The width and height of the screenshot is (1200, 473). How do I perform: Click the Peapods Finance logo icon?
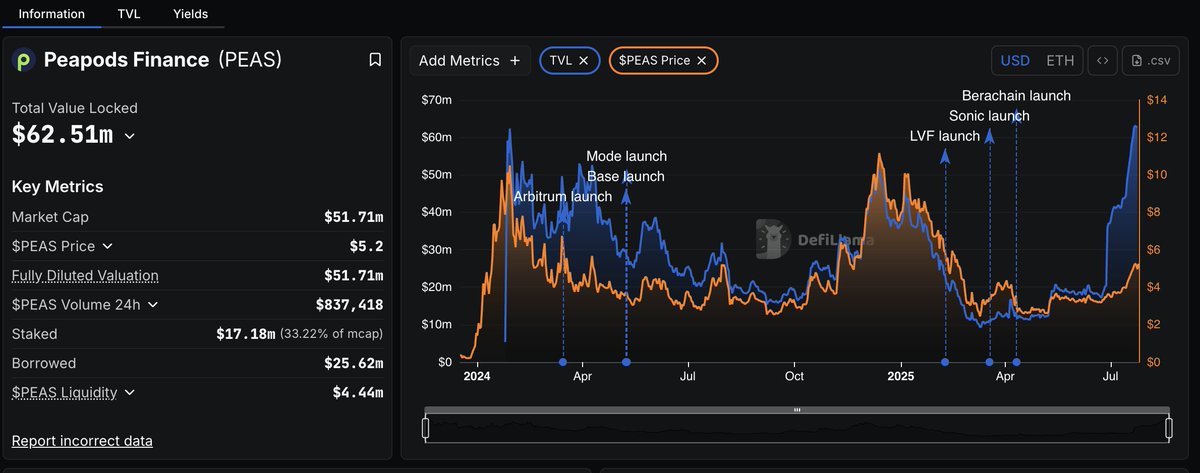pos(23,61)
